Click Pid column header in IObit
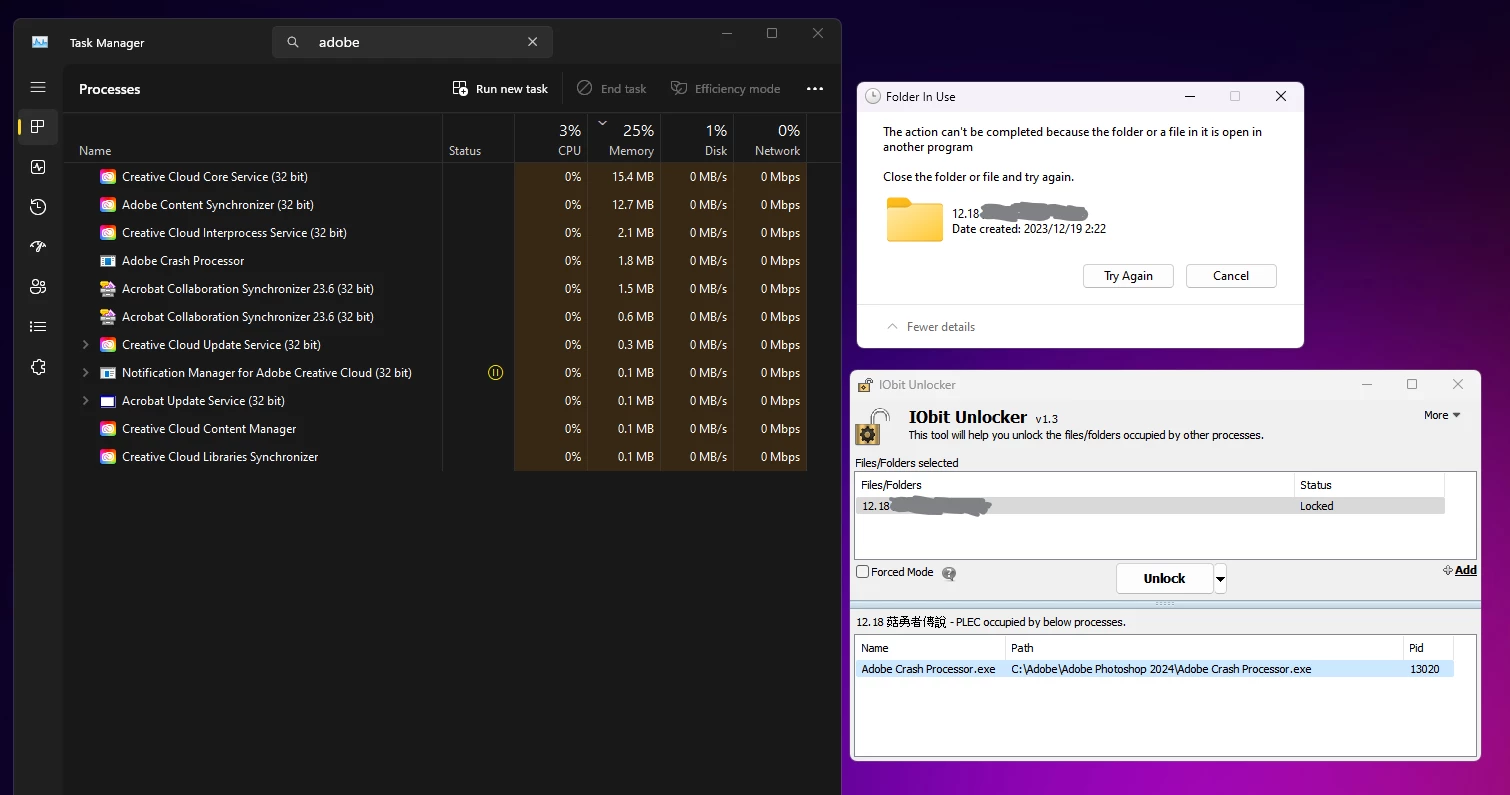 (1428, 648)
